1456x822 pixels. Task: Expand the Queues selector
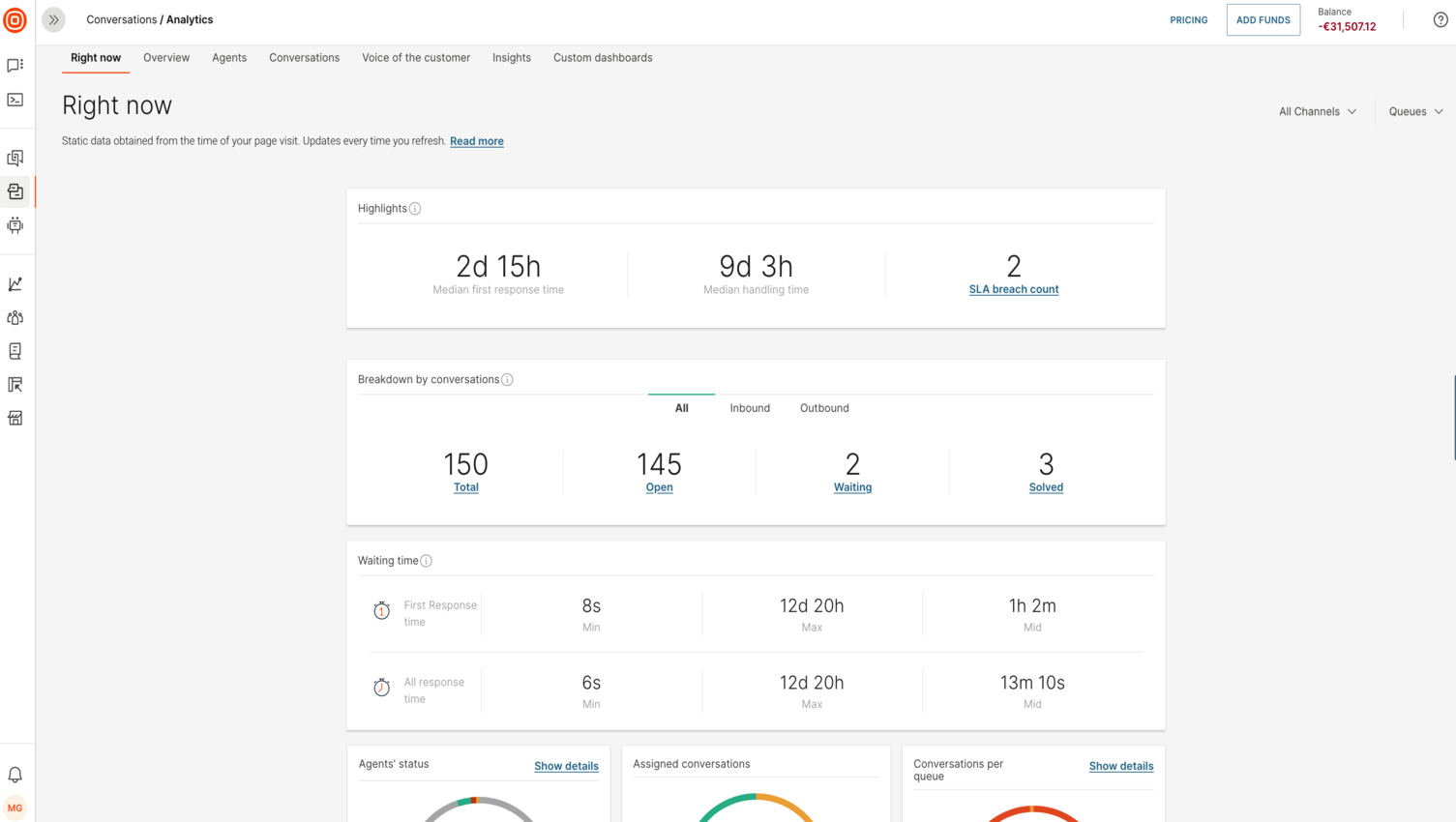(1414, 111)
